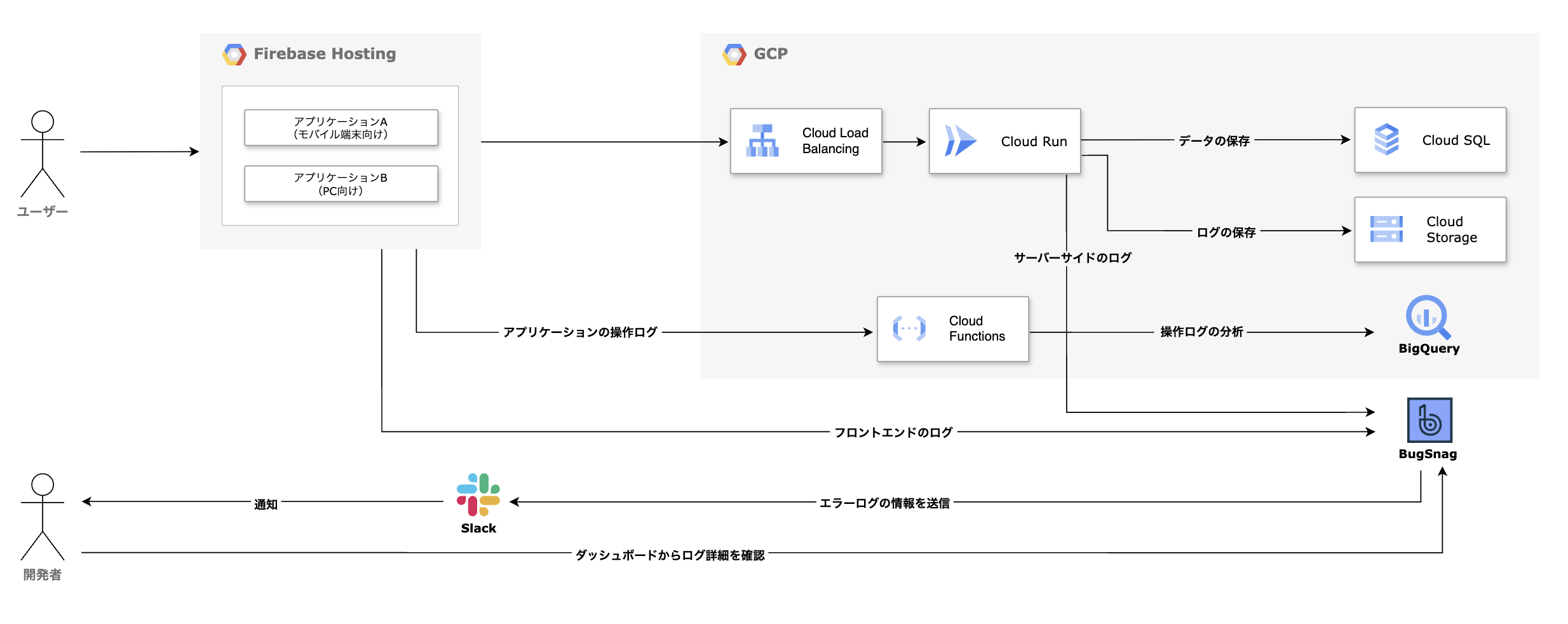
Task: Select the アプリケーションA box
Action: coord(341,128)
